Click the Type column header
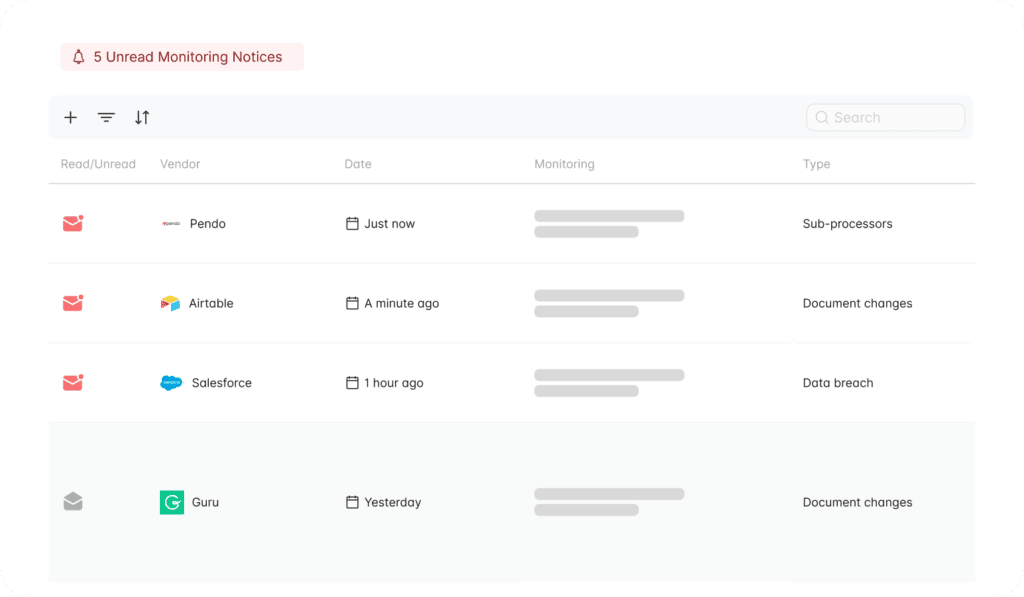 click(816, 164)
